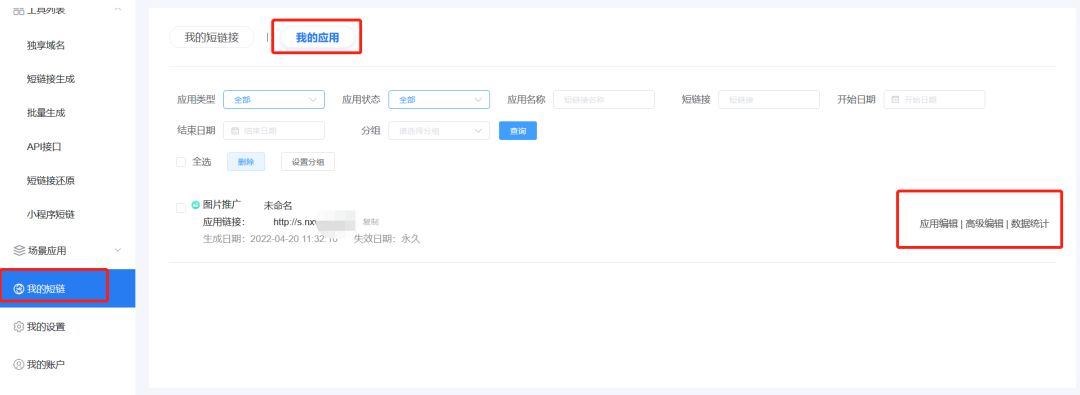Click the 设置分组 button

[308, 162]
